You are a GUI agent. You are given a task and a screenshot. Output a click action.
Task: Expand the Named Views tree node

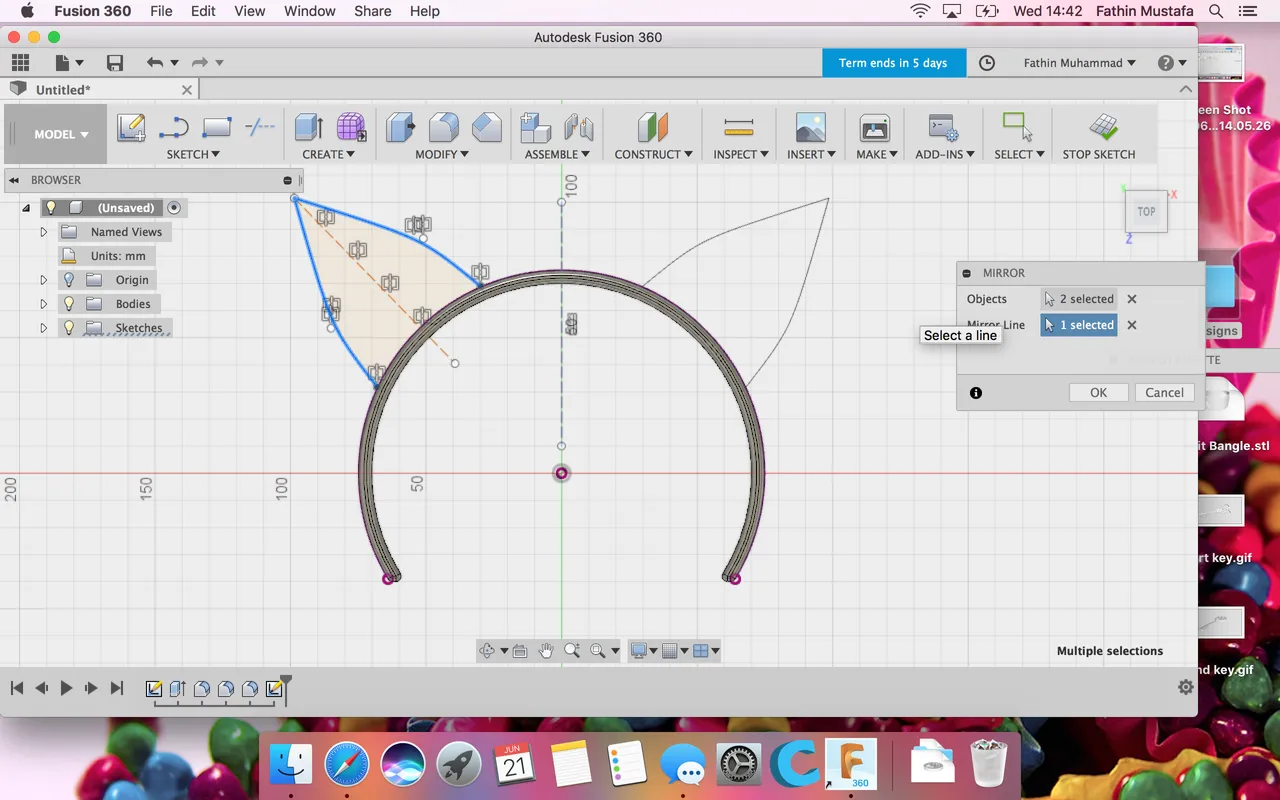[x=43, y=232]
